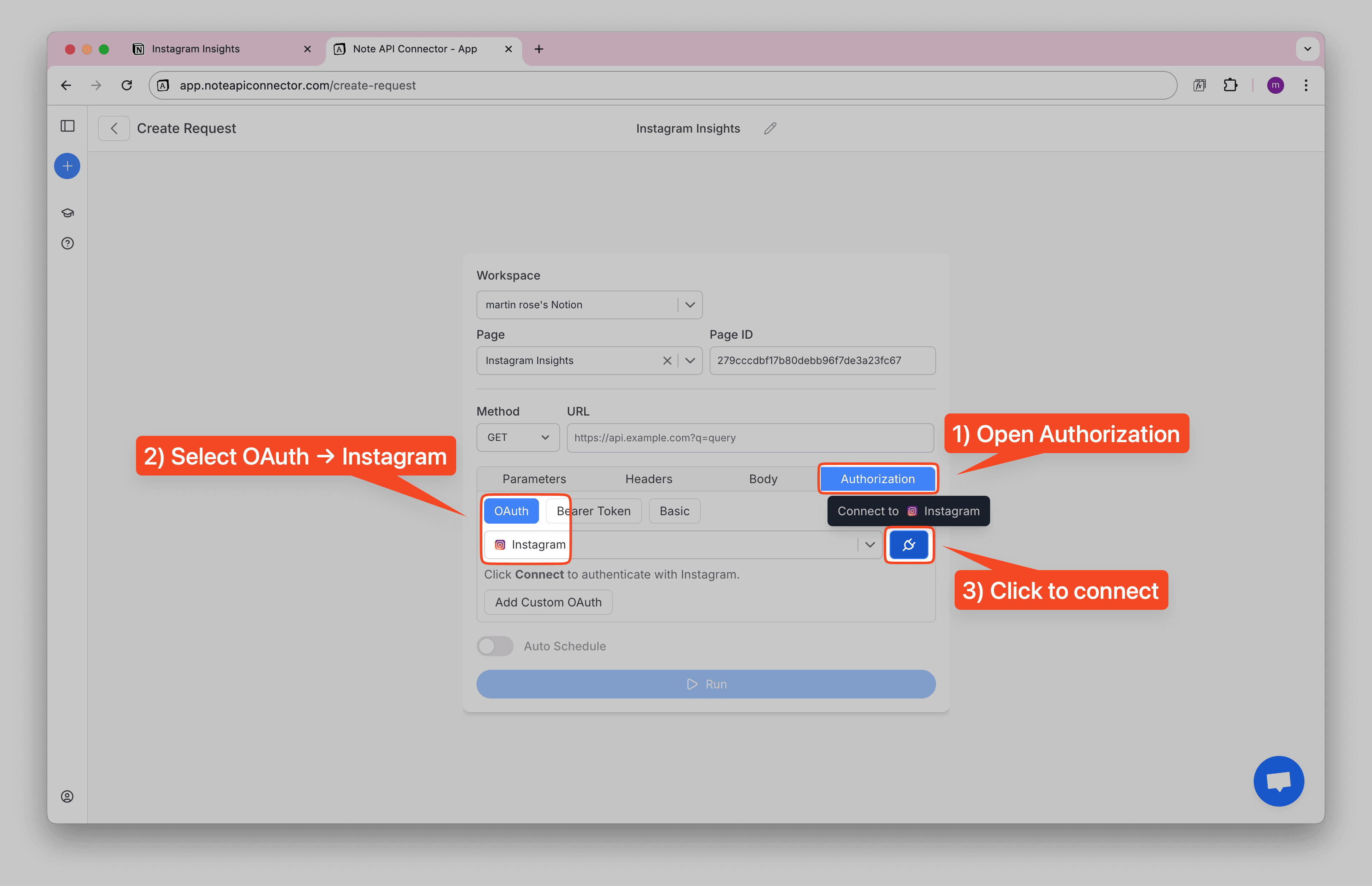Edit the request name with pencil icon
Viewport: 1372px width, 886px height.
click(770, 128)
